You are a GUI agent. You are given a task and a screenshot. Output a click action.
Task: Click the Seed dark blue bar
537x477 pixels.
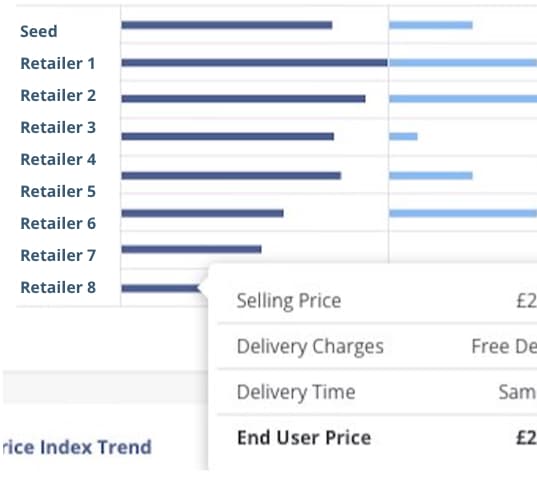click(x=227, y=25)
